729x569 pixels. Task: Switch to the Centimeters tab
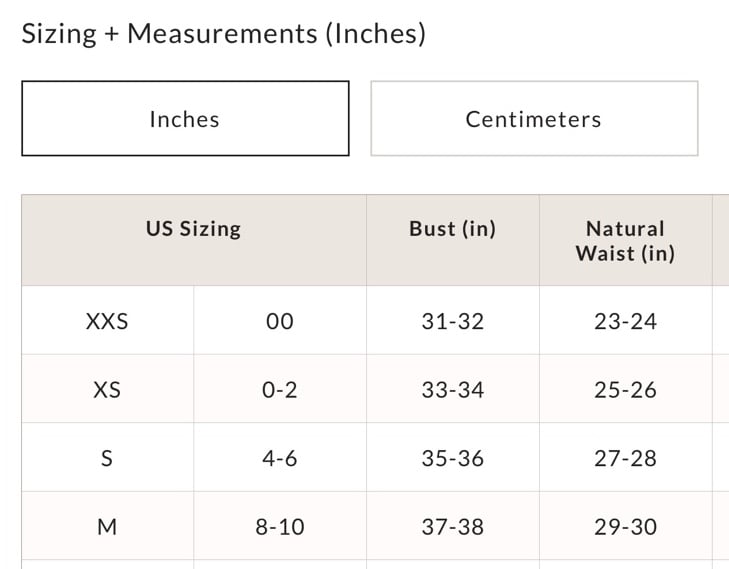534,119
